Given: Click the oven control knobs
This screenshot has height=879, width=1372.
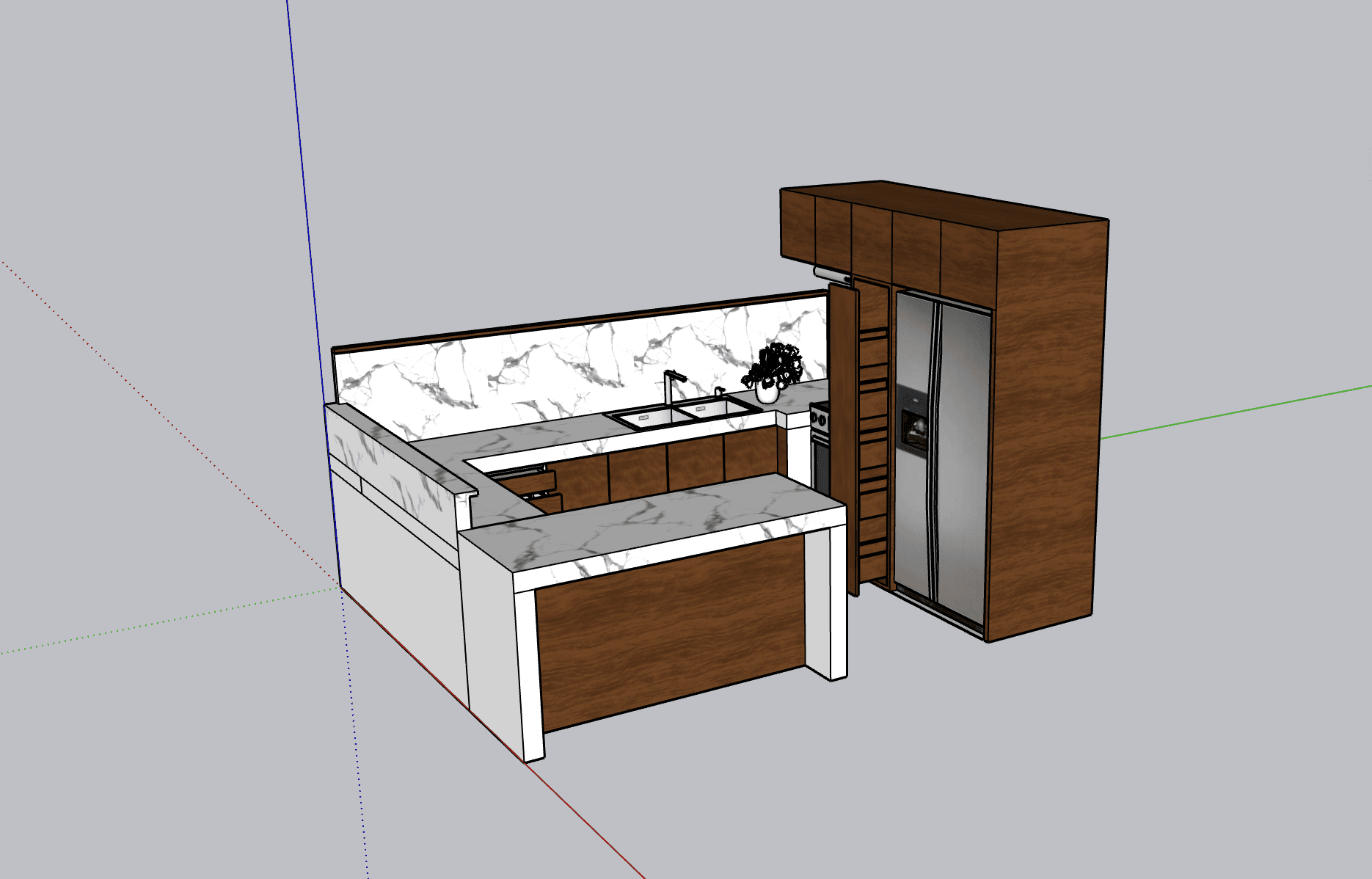Looking at the screenshot, I should pos(820,420).
